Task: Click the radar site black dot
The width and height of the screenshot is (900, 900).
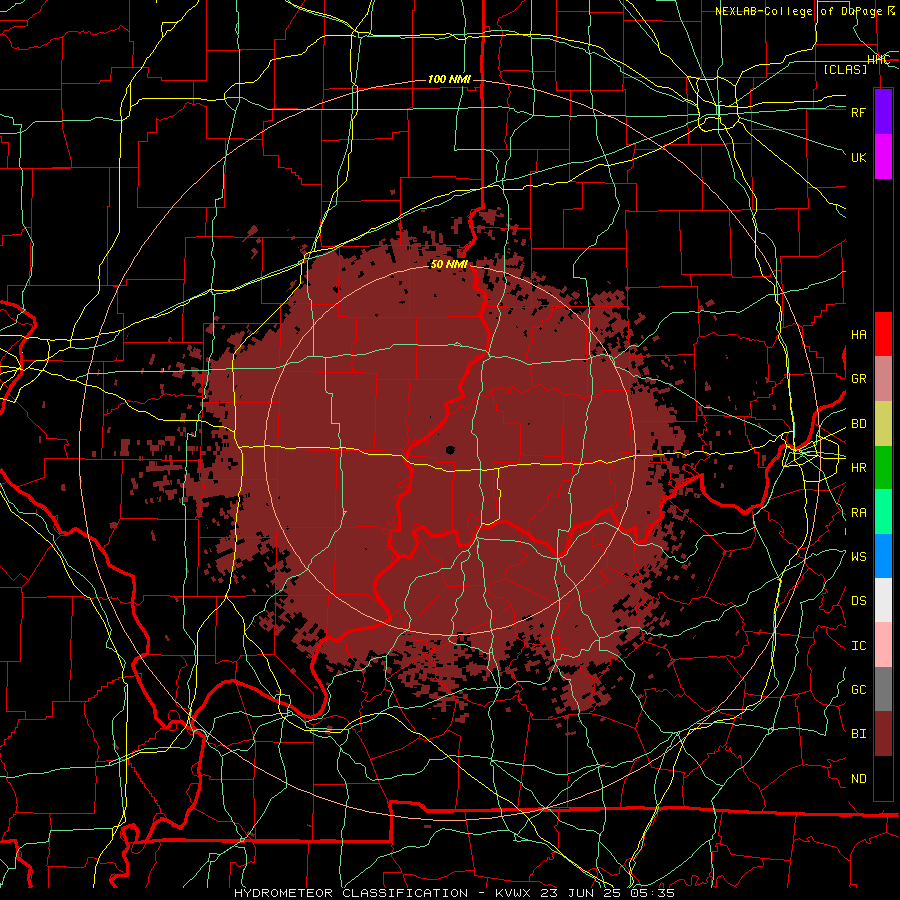Action: 450,450
